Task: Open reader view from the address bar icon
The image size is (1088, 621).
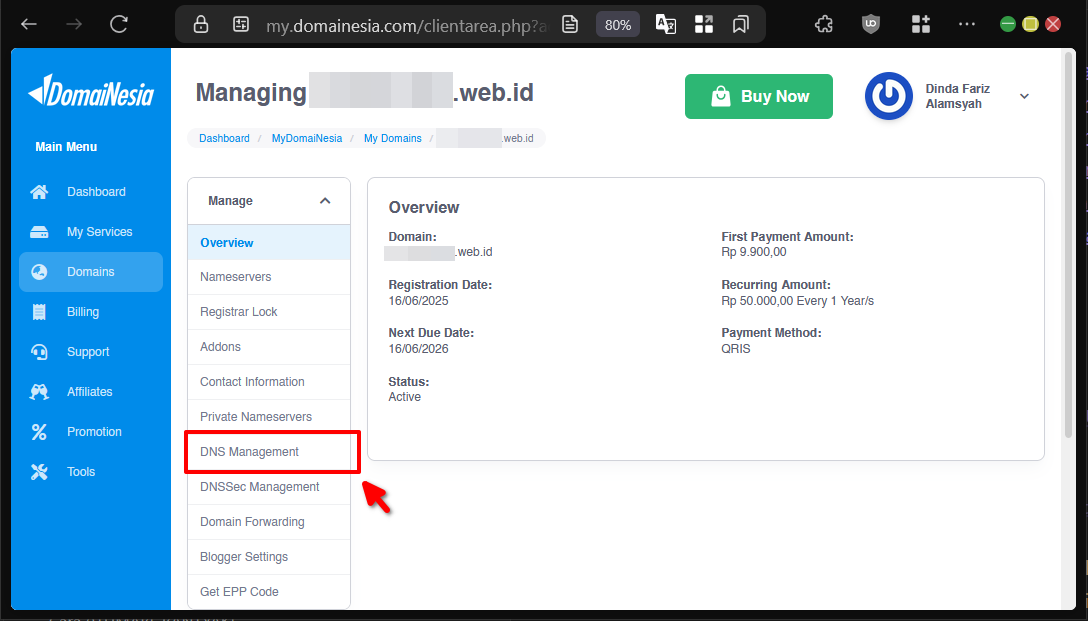Action: pos(569,24)
